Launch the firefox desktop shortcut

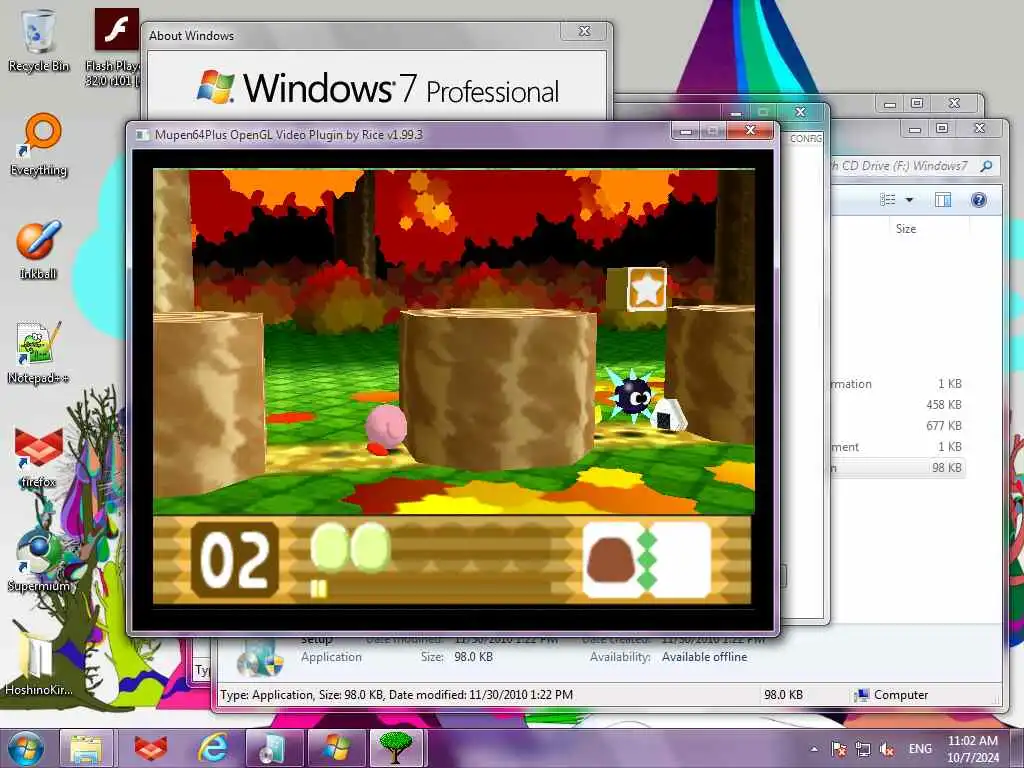(x=38, y=457)
